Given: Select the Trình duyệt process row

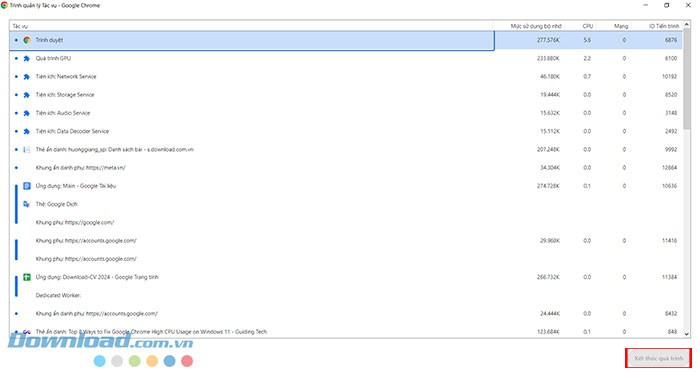Looking at the screenshot, I should (x=346, y=40).
